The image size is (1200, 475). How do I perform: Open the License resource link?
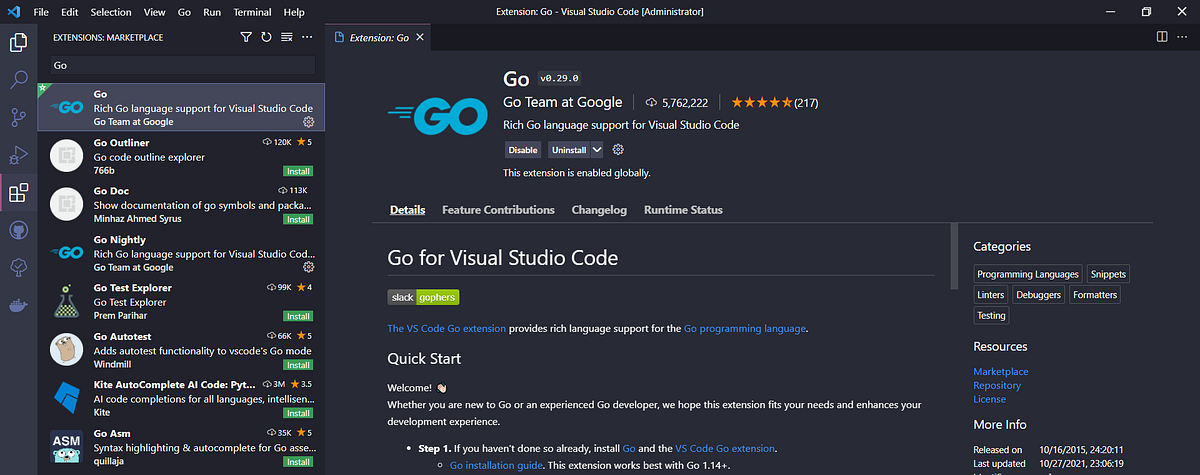[x=989, y=399]
